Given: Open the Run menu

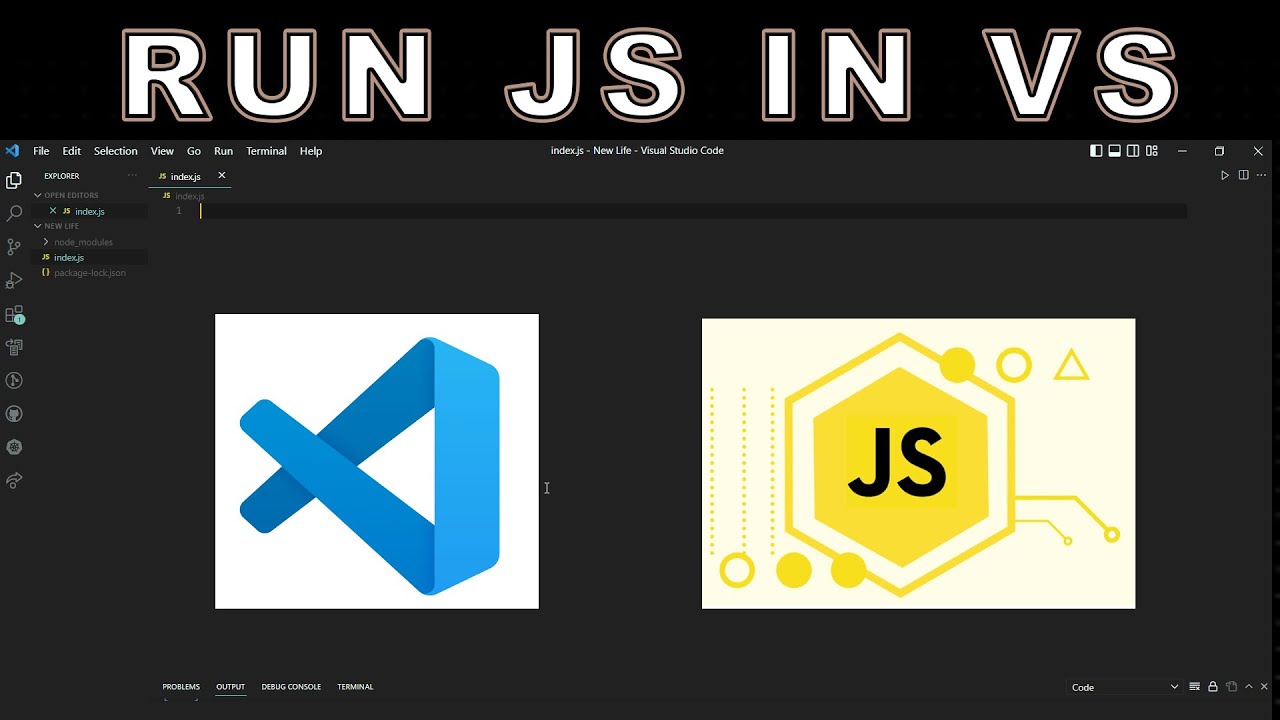Looking at the screenshot, I should point(223,151).
